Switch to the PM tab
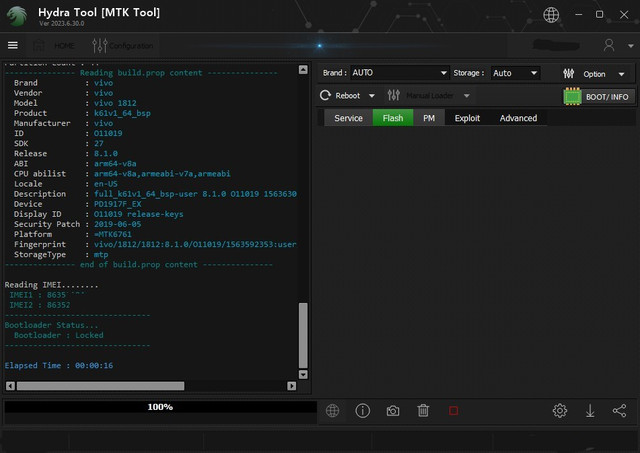The image size is (640, 453). [x=429, y=118]
